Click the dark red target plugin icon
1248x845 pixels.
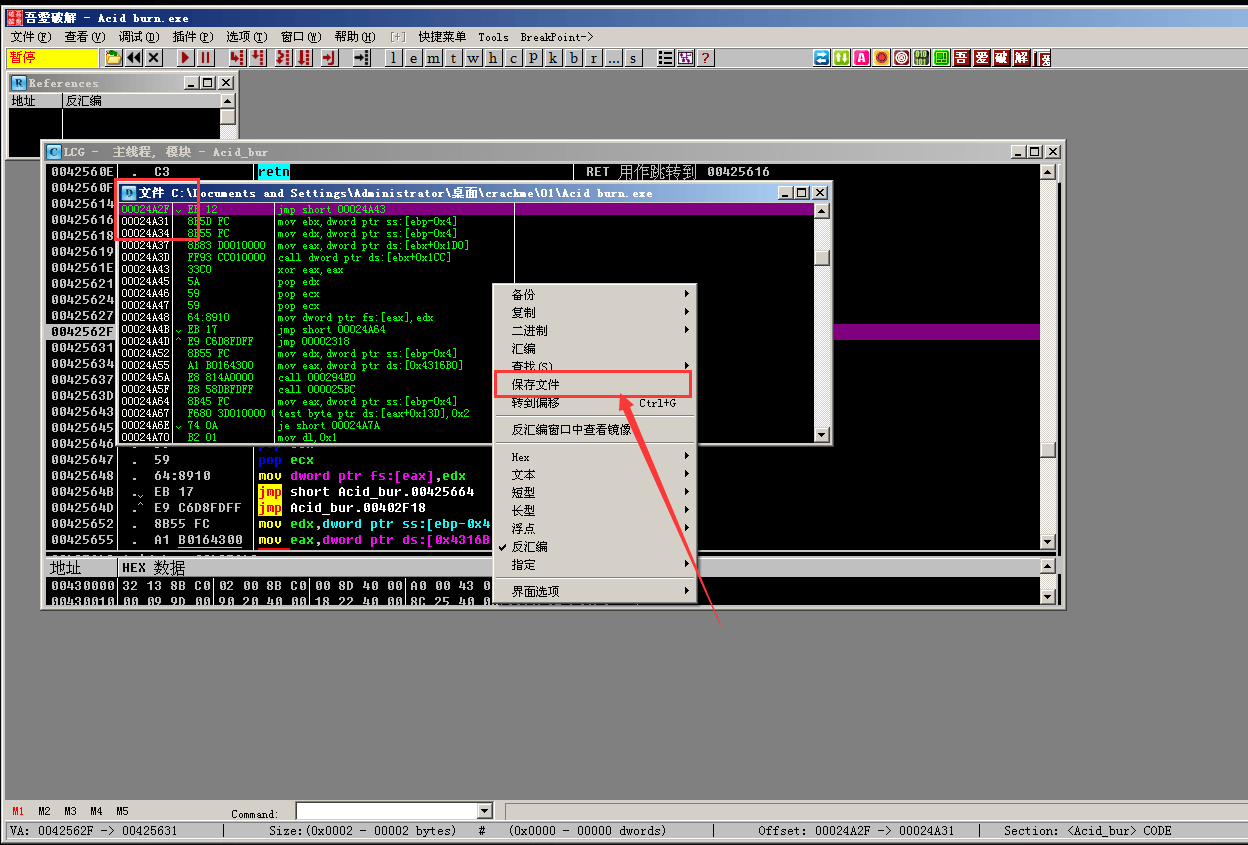pyautogui.click(x=902, y=58)
